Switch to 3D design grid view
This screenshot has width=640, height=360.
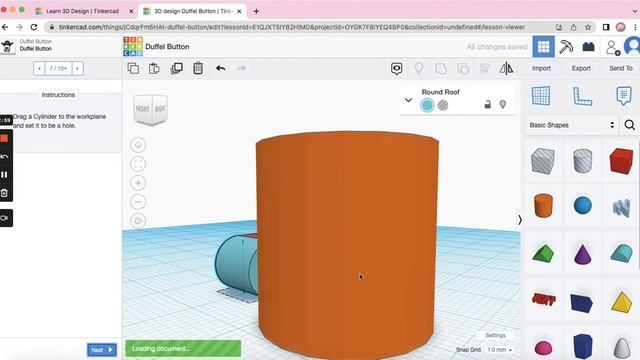click(543, 47)
